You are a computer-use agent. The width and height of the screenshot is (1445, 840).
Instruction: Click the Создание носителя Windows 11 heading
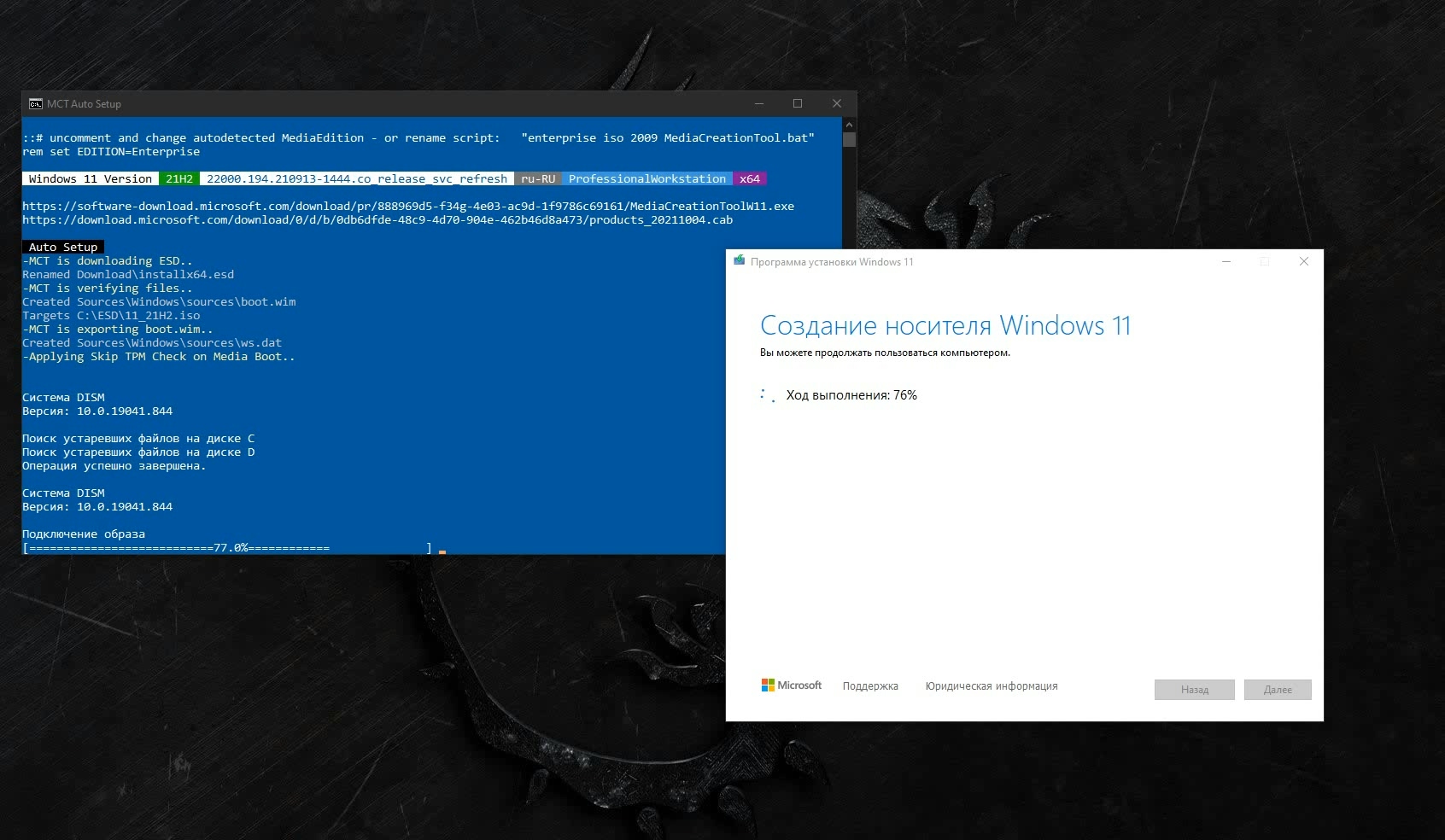(x=945, y=325)
